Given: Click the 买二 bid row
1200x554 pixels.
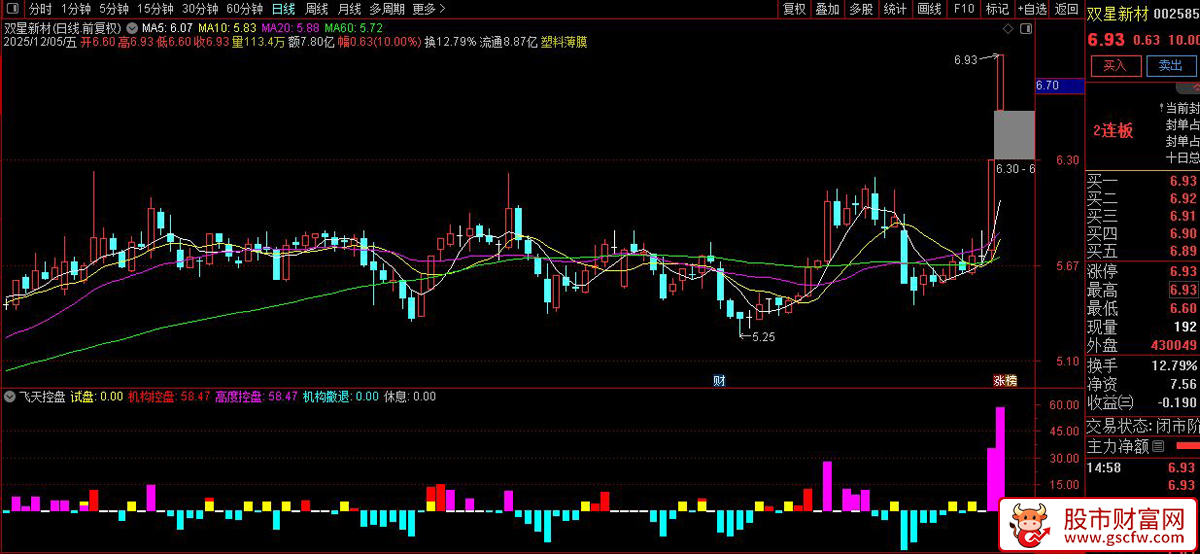Looking at the screenshot, I should click(x=1143, y=198).
